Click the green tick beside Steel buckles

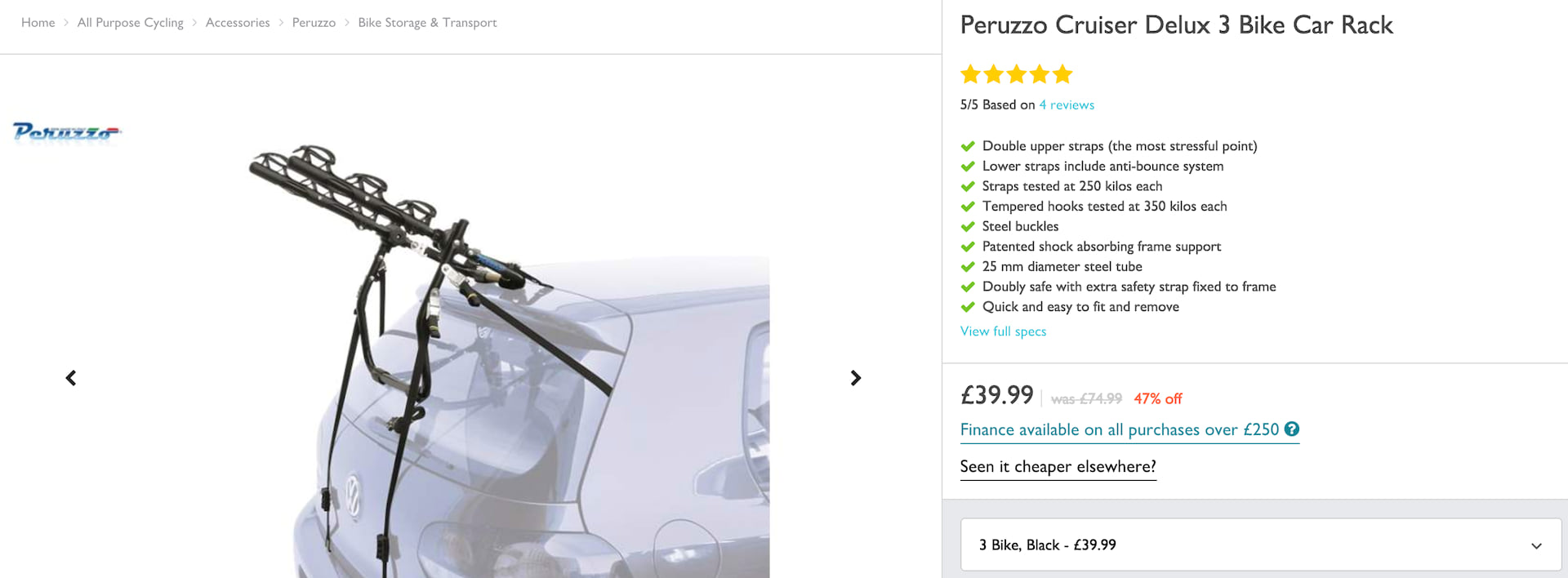point(968,227)
